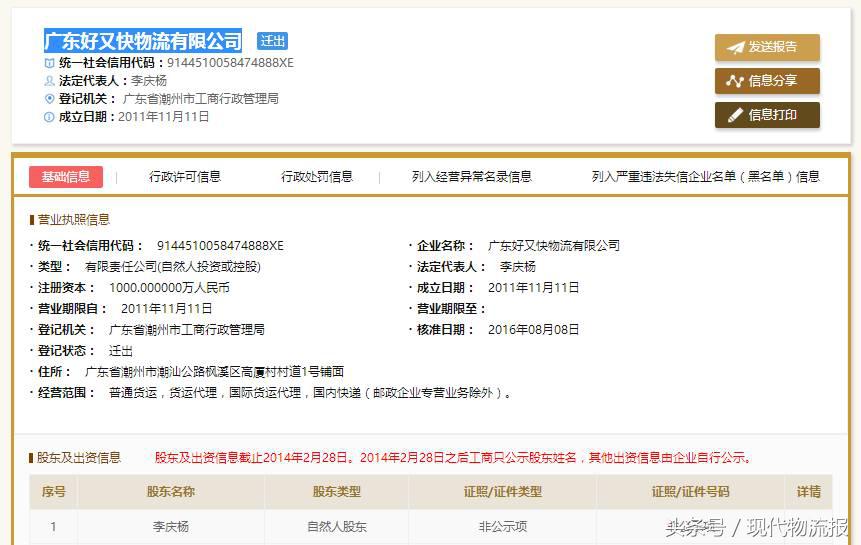Click the 经营范围 business scope text
Viewport: 861px width, 545px height.
pyautogui.click(x=309, y=393)
